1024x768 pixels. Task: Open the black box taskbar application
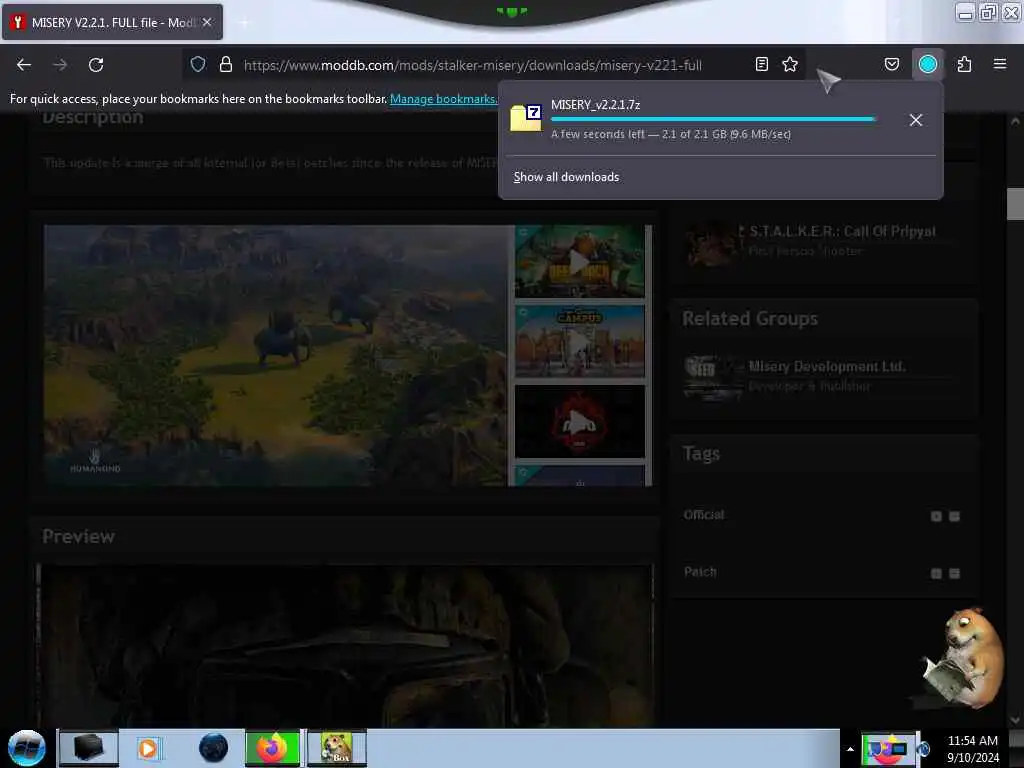coord(88,748)
